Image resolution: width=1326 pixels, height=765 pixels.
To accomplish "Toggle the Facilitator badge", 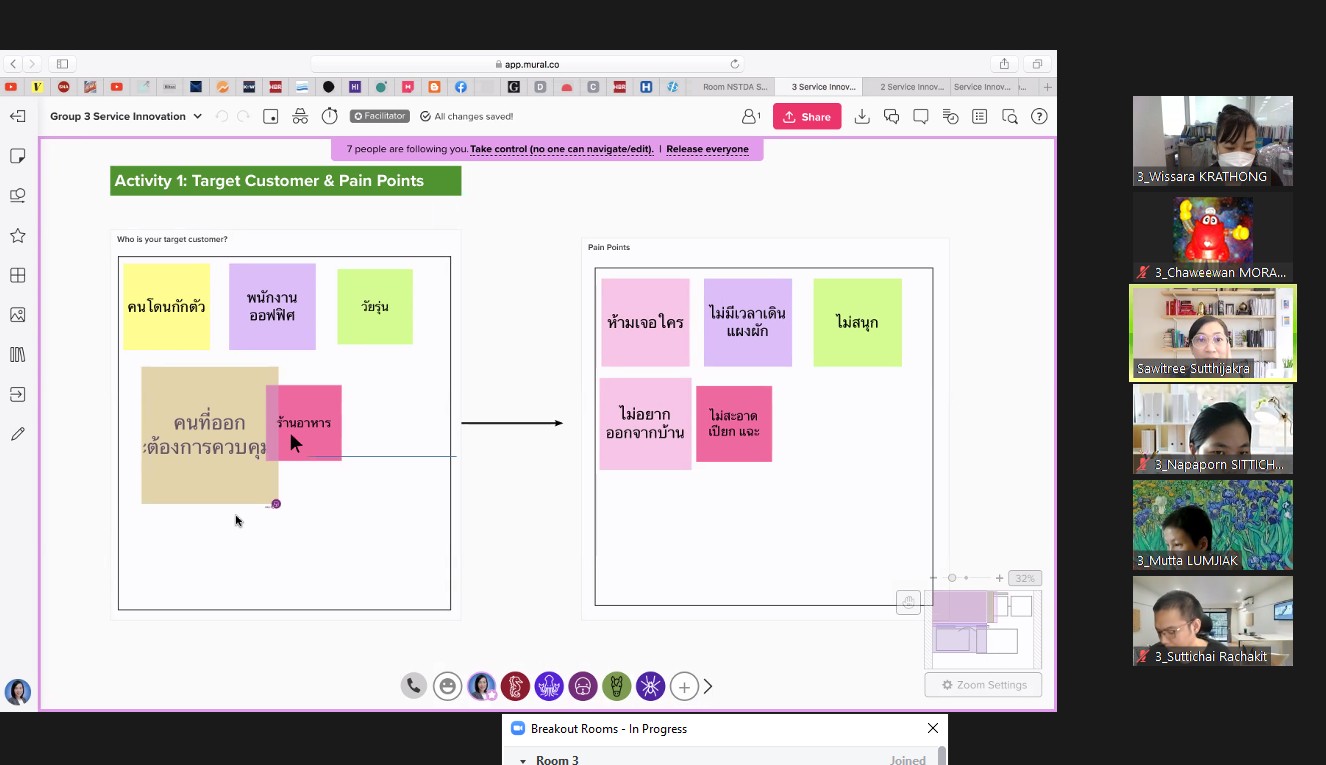I will (379, 117).
